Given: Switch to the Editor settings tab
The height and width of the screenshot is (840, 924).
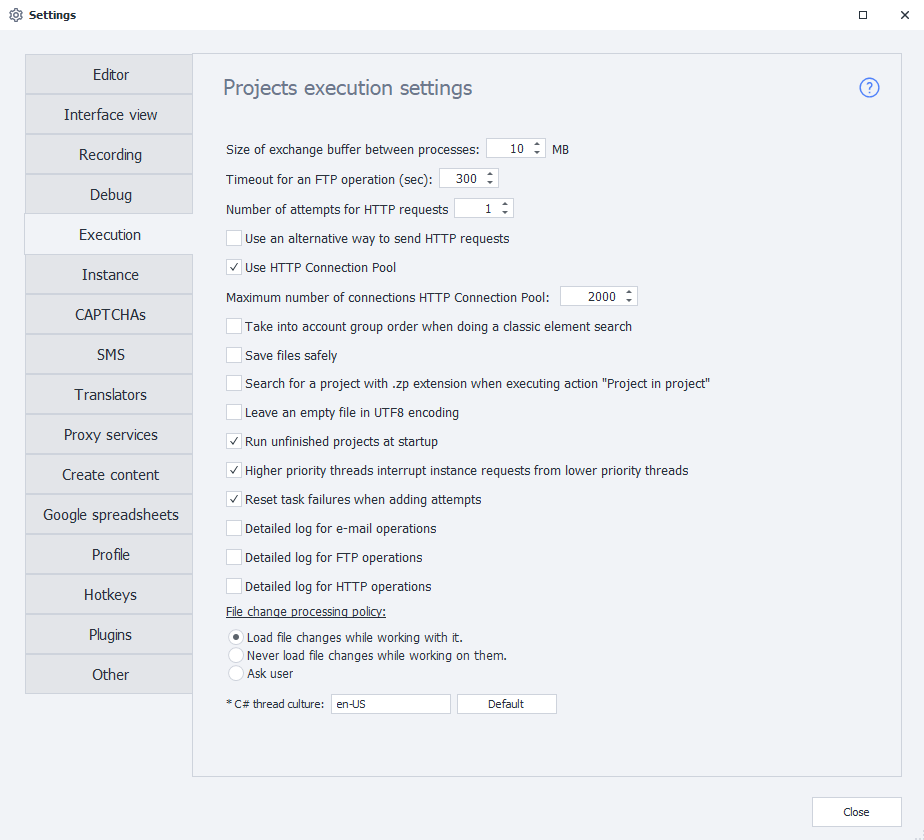Looking at the screenshot, I should (x=110, y=75).
